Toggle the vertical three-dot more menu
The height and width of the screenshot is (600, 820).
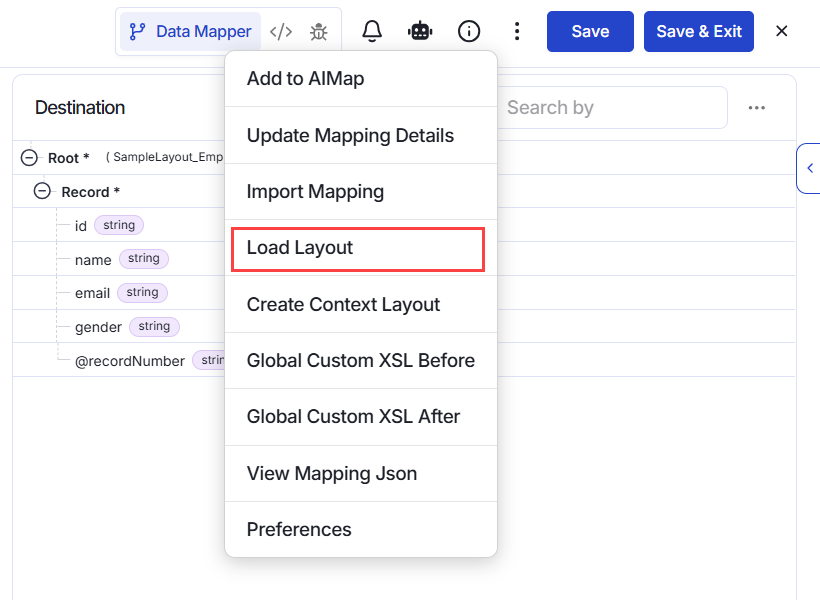[517, 31]
